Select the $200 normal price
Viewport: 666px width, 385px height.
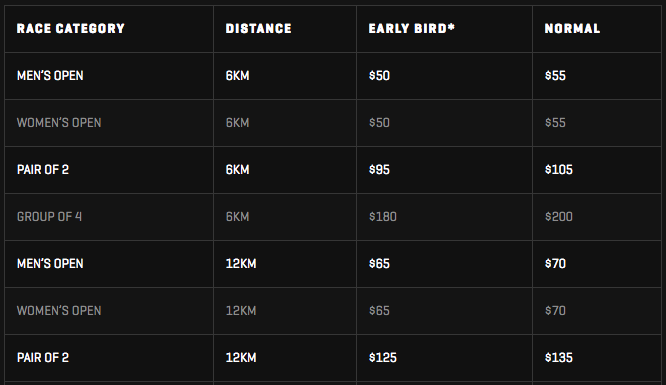point(559,217)
